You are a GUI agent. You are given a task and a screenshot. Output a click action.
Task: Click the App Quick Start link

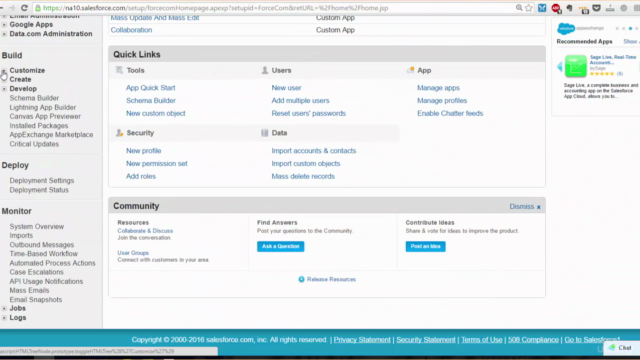tap(151, 88)
